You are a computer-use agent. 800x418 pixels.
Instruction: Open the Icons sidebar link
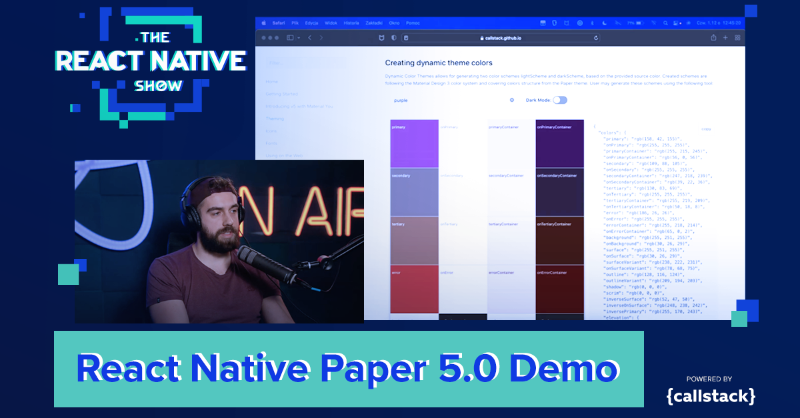tap(271, 131)
